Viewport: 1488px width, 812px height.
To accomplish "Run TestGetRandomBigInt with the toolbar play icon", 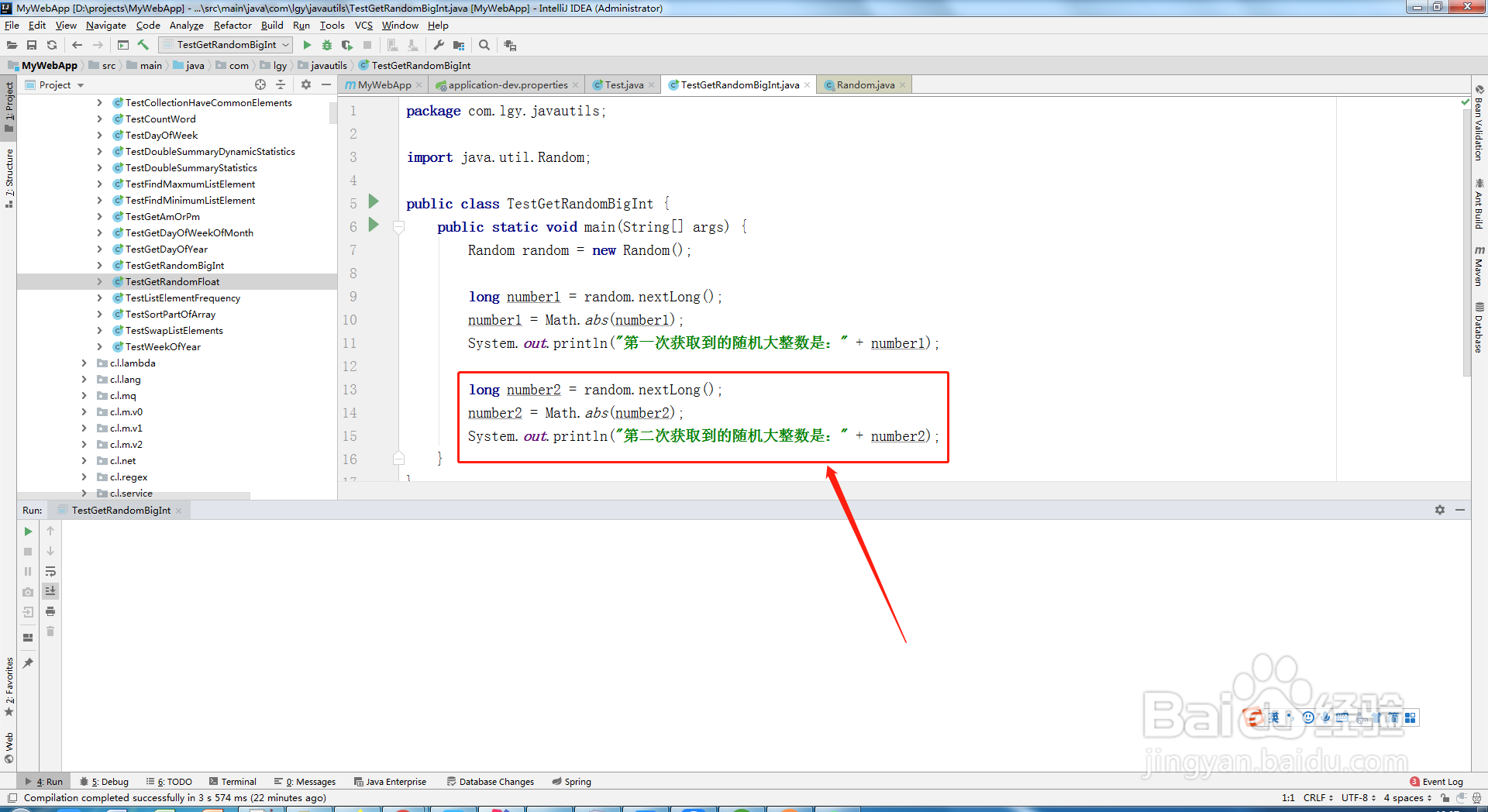I will tap(307, 45).
